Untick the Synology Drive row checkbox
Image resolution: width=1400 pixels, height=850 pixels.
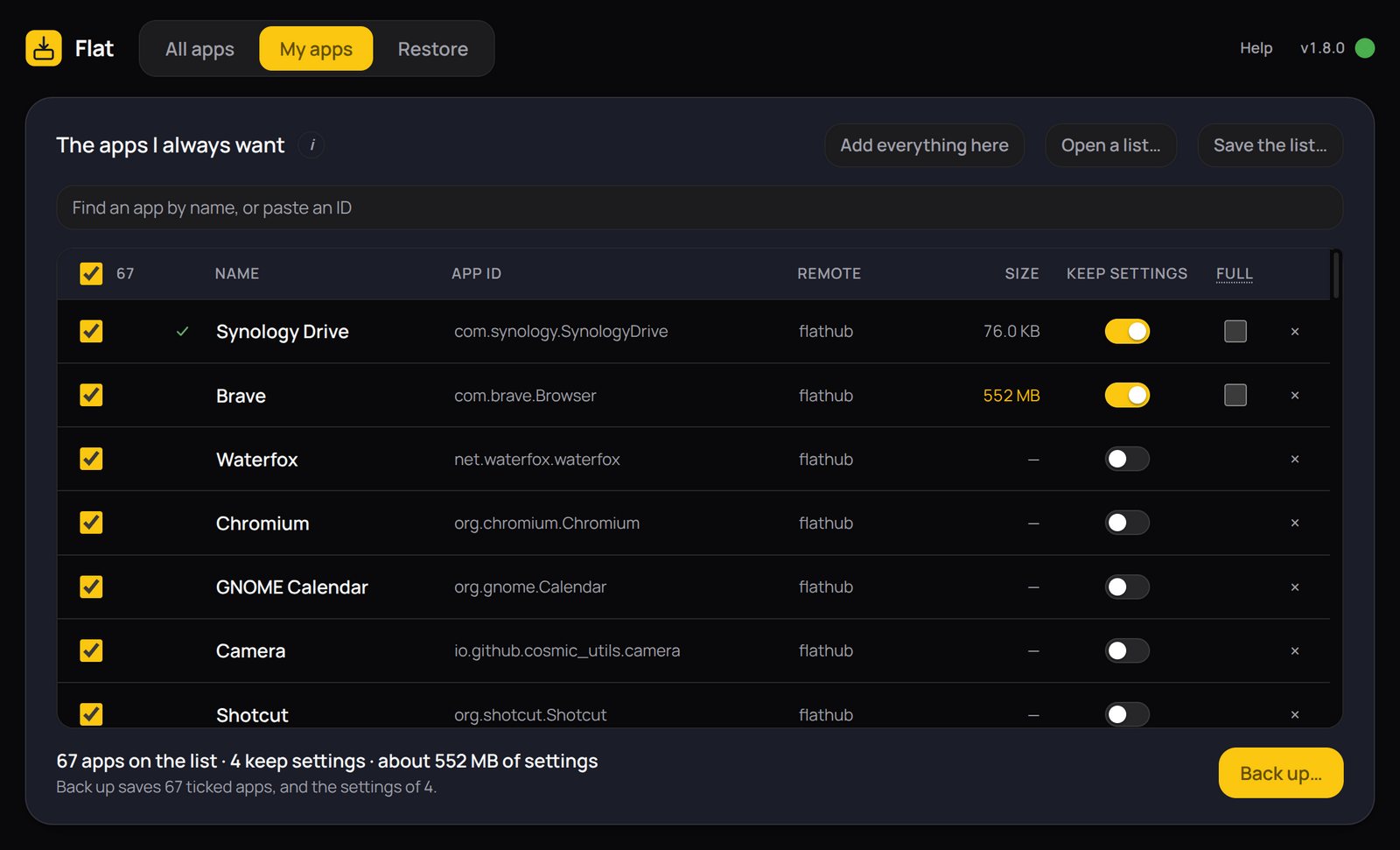(91, 331)
